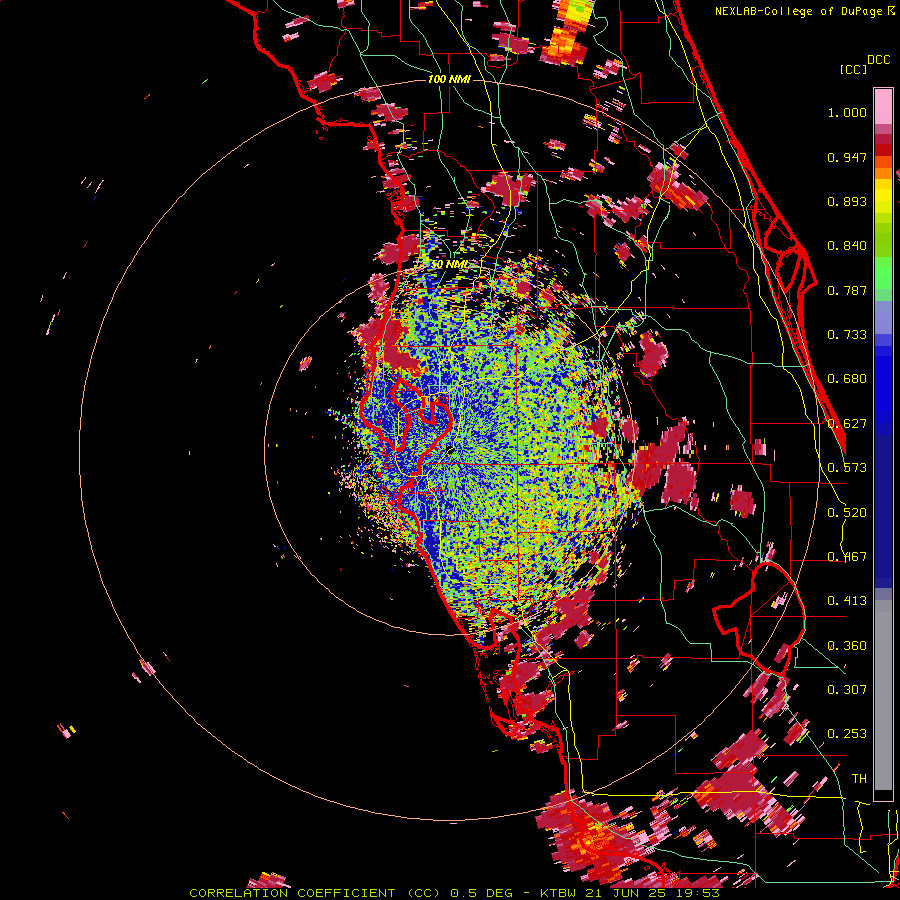Image resolution: width=900 pixels, height=900 pixels.
Task: Click the 100 NMI range ring label
Action: 449,79
